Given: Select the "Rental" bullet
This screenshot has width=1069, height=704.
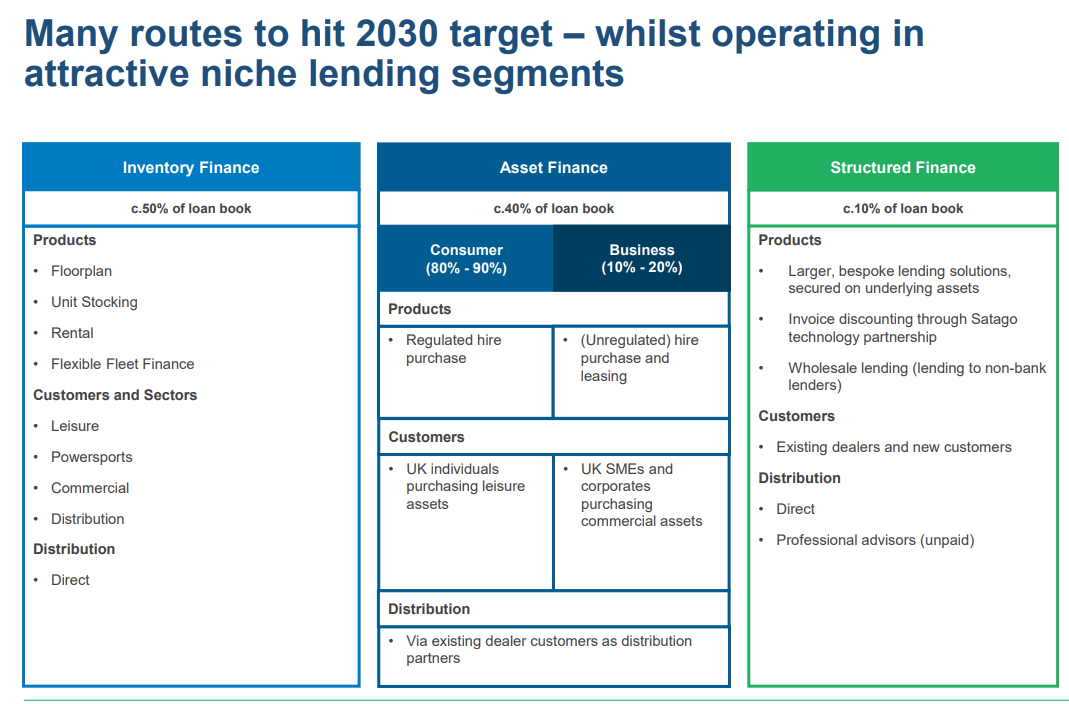Looking at the screenshot, I should [72, 333].
